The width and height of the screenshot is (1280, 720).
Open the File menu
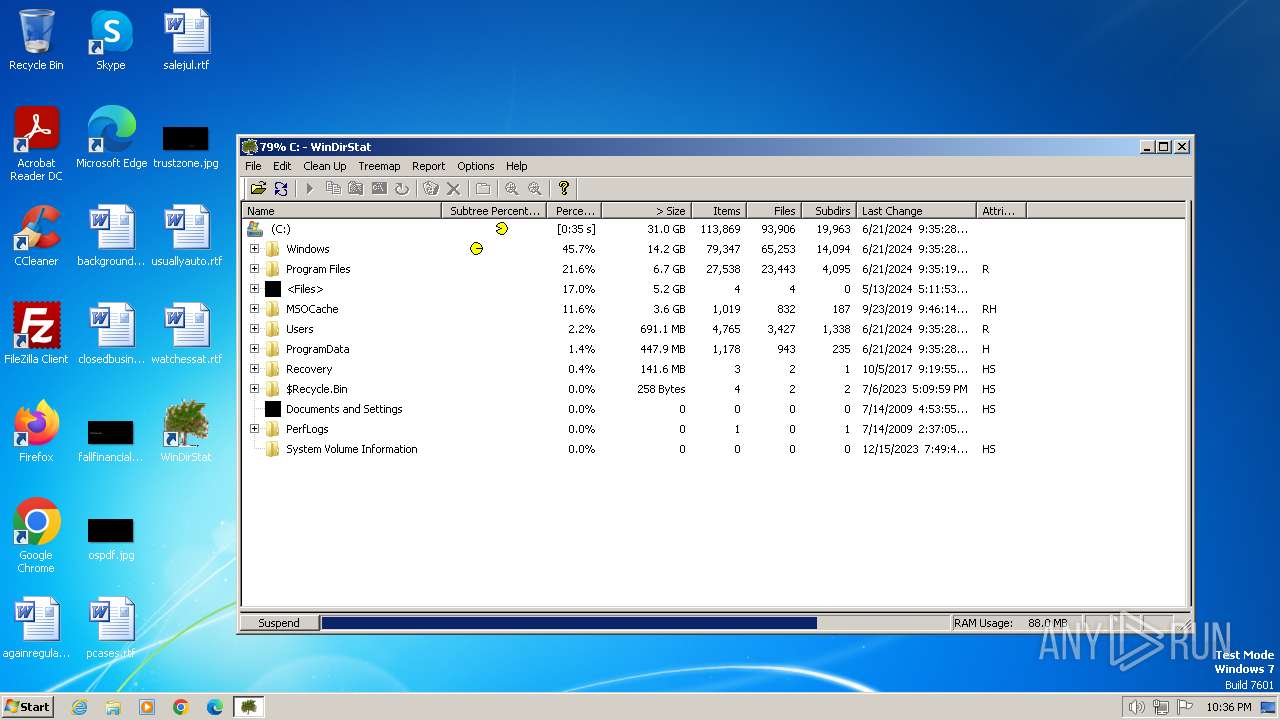tap(253, 166)
